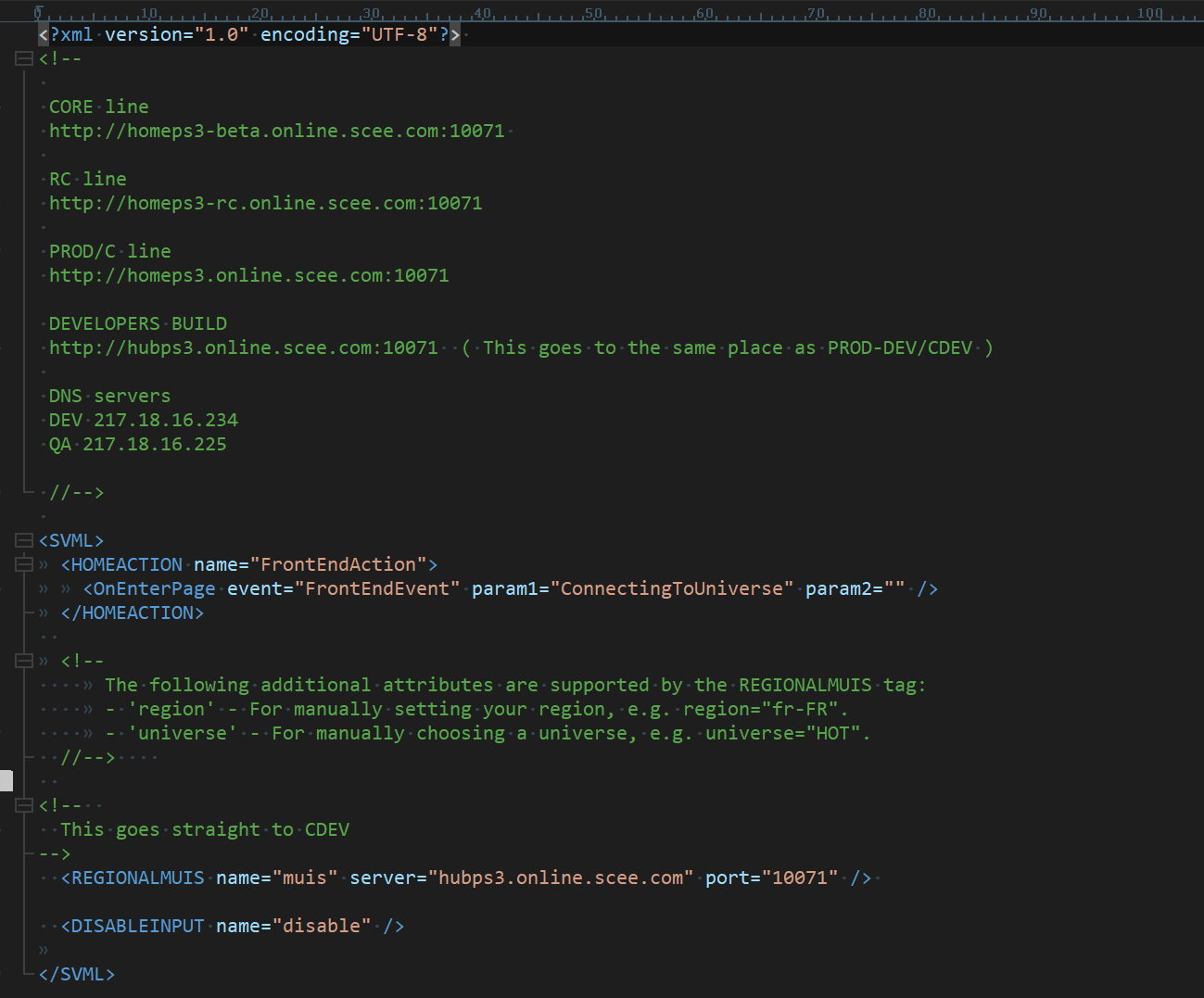Click the 'DEV 217.18.16.234' line
Screen dimensions: 1204x998
[x=144, y=420]
